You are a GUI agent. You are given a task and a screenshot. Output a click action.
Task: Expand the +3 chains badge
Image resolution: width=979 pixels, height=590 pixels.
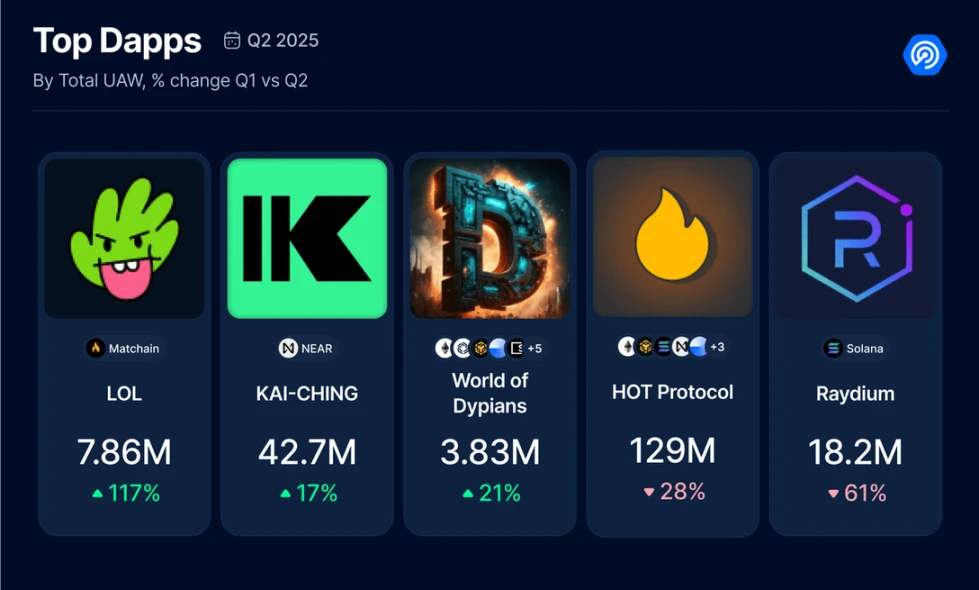click(717, 347)
